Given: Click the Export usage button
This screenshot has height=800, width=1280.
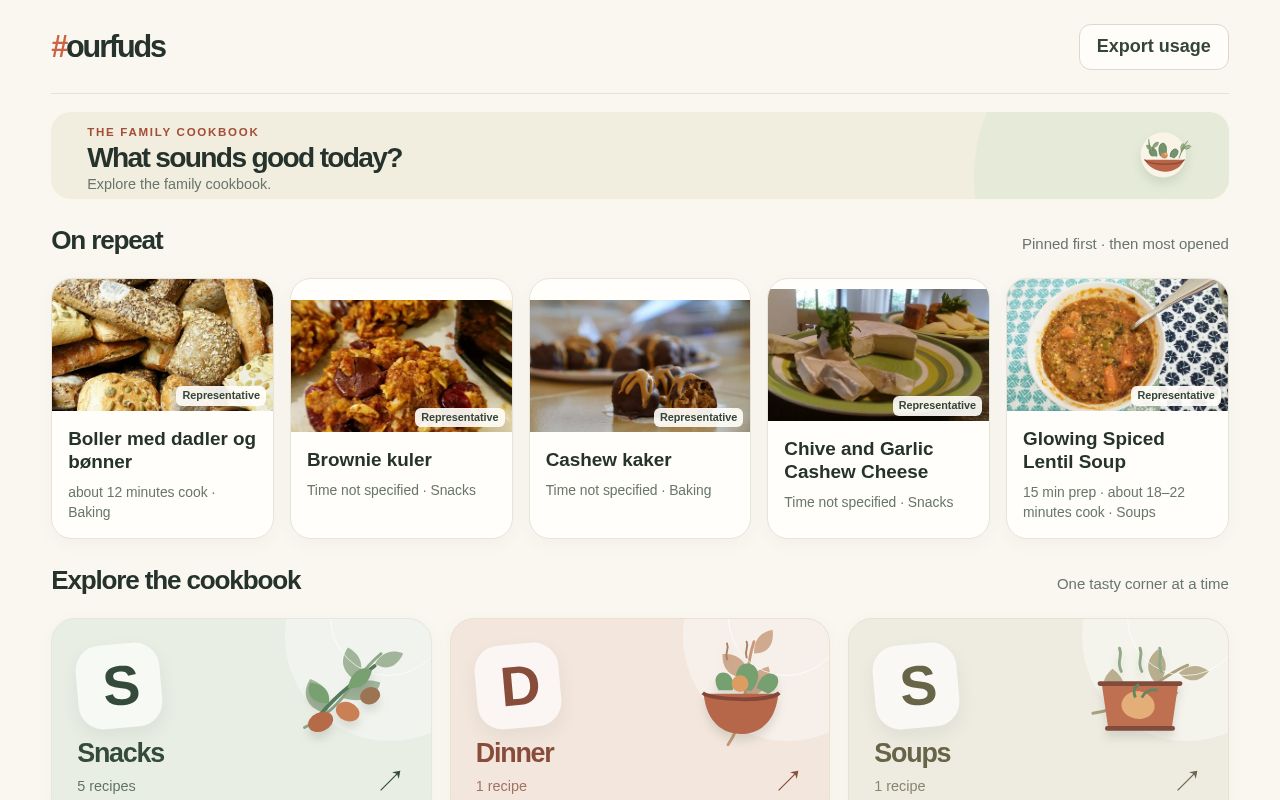Looking at the screenshot, I should 1154,47.
